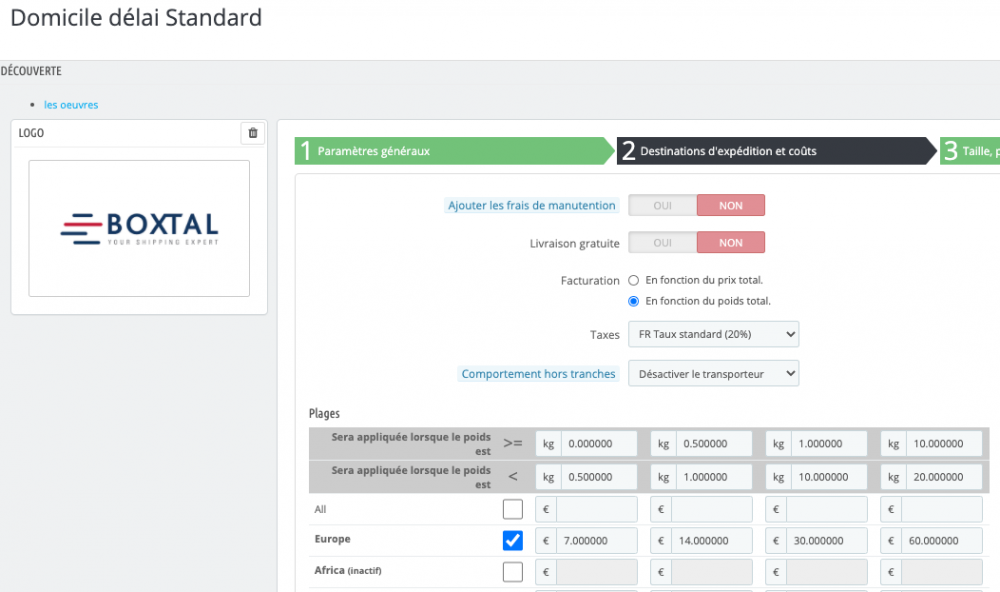Open the Taxes dropdown
This screenshot has height=592, width=1000.
click(713, 334)
